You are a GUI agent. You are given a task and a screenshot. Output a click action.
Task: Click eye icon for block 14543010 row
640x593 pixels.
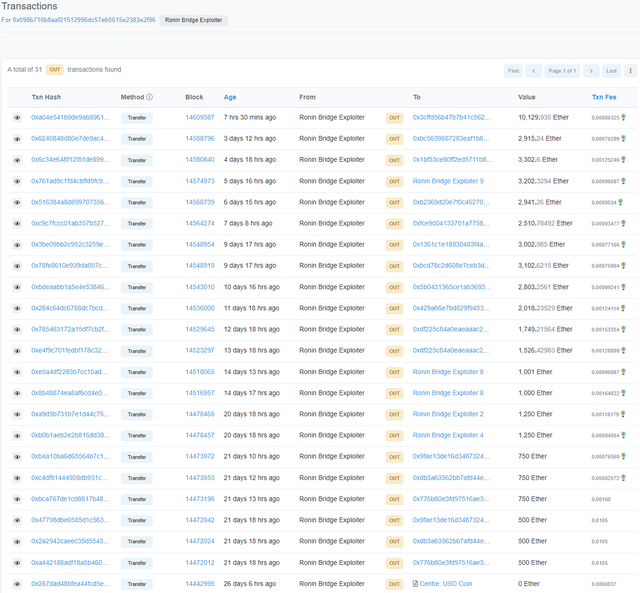(17, 287)
